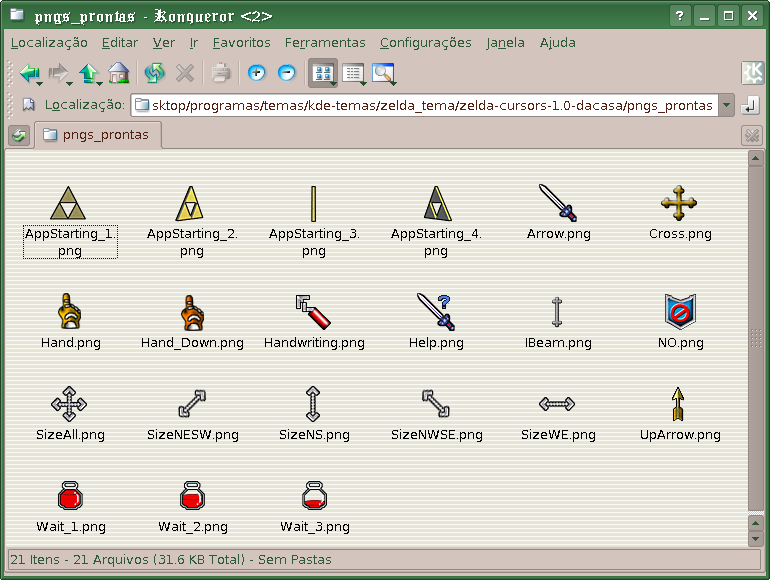Open the Ajuda menu
This screenshot has width=770, height=580.
(558, 43)
